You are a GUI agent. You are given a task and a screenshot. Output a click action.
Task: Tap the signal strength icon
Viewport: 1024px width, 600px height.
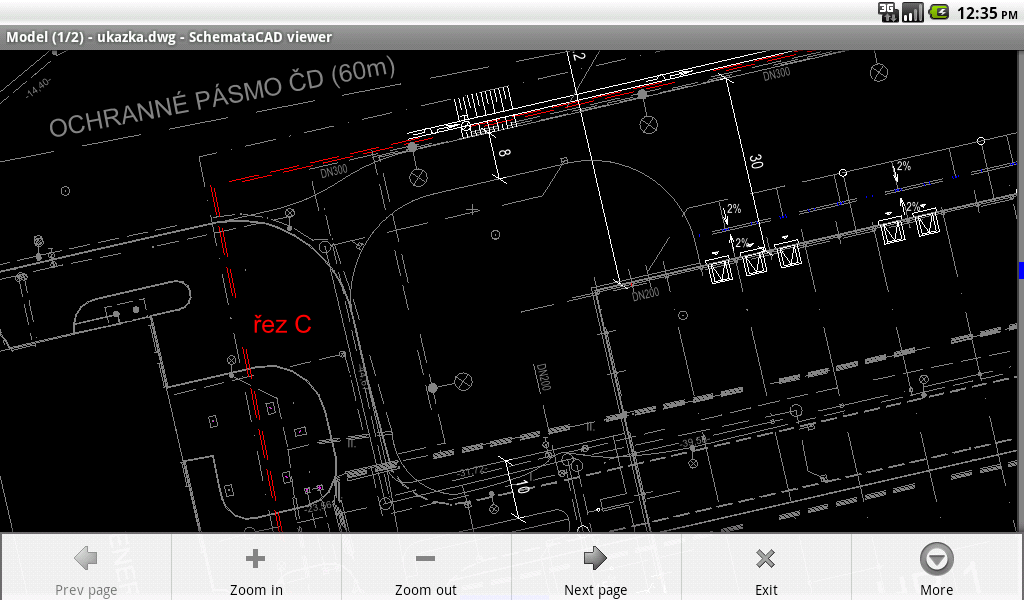(x=912, y=12)
